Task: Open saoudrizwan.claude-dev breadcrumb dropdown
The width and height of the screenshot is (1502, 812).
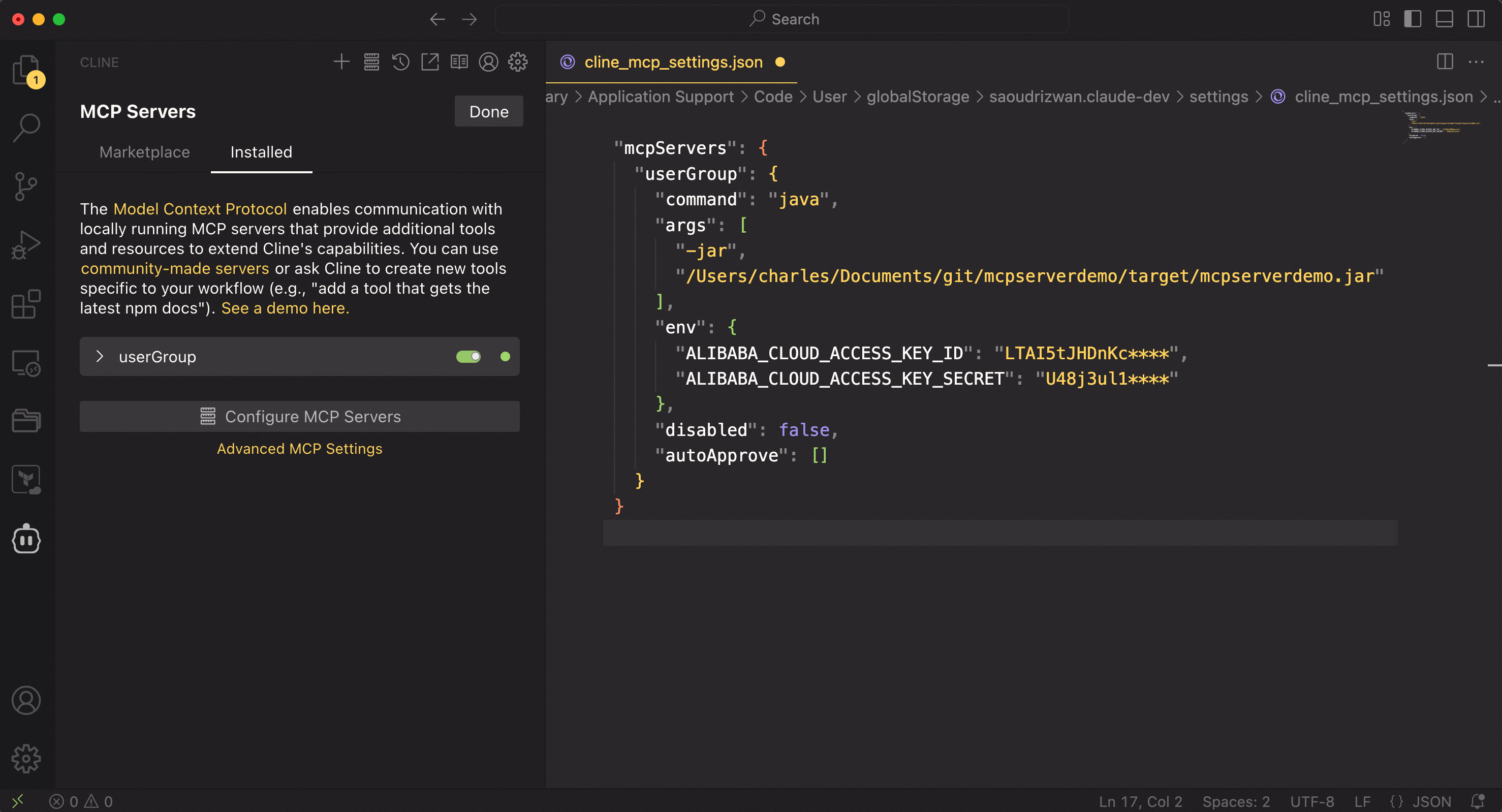Action: point(1079,97)
